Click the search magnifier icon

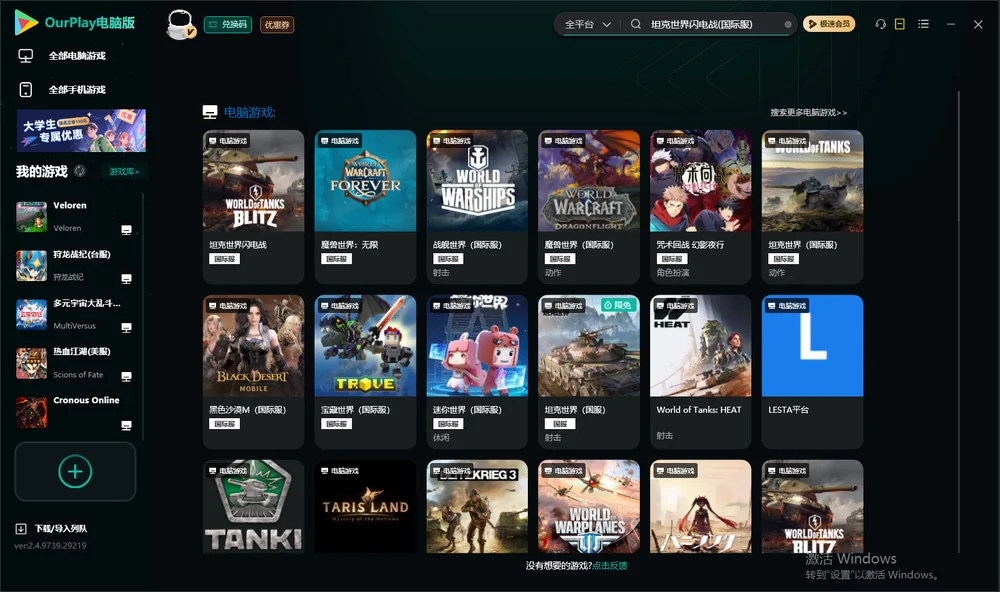point(636,24)
